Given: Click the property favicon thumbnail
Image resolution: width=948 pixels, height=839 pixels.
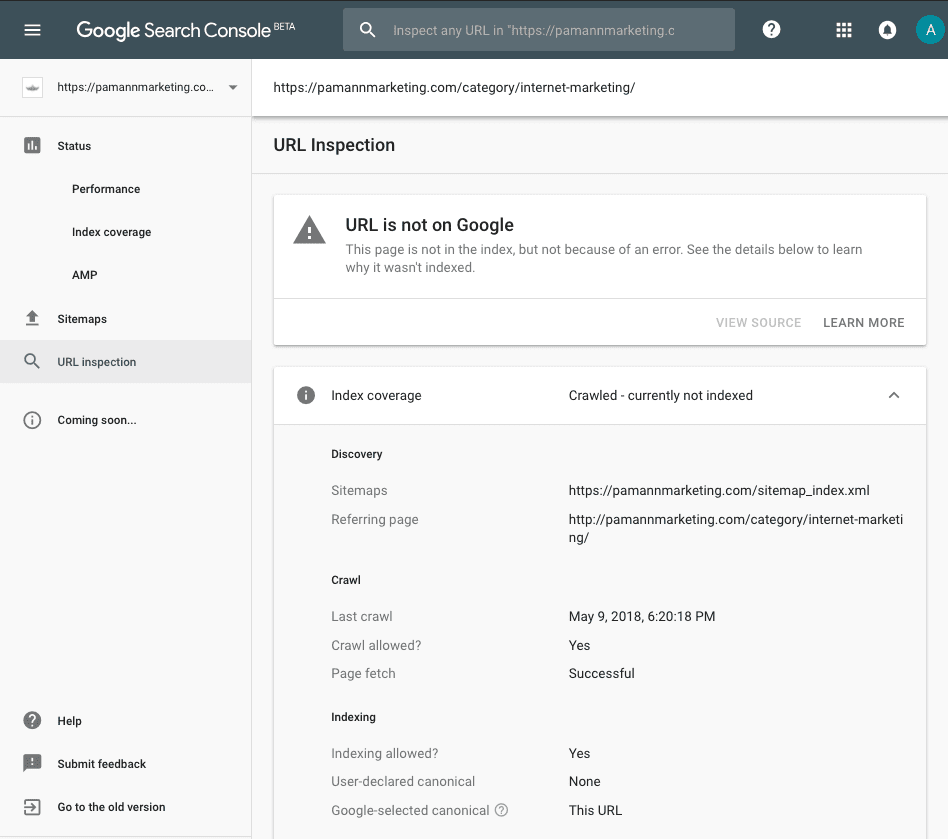Looking at the screenshot, I should click(x=32, y=87).
